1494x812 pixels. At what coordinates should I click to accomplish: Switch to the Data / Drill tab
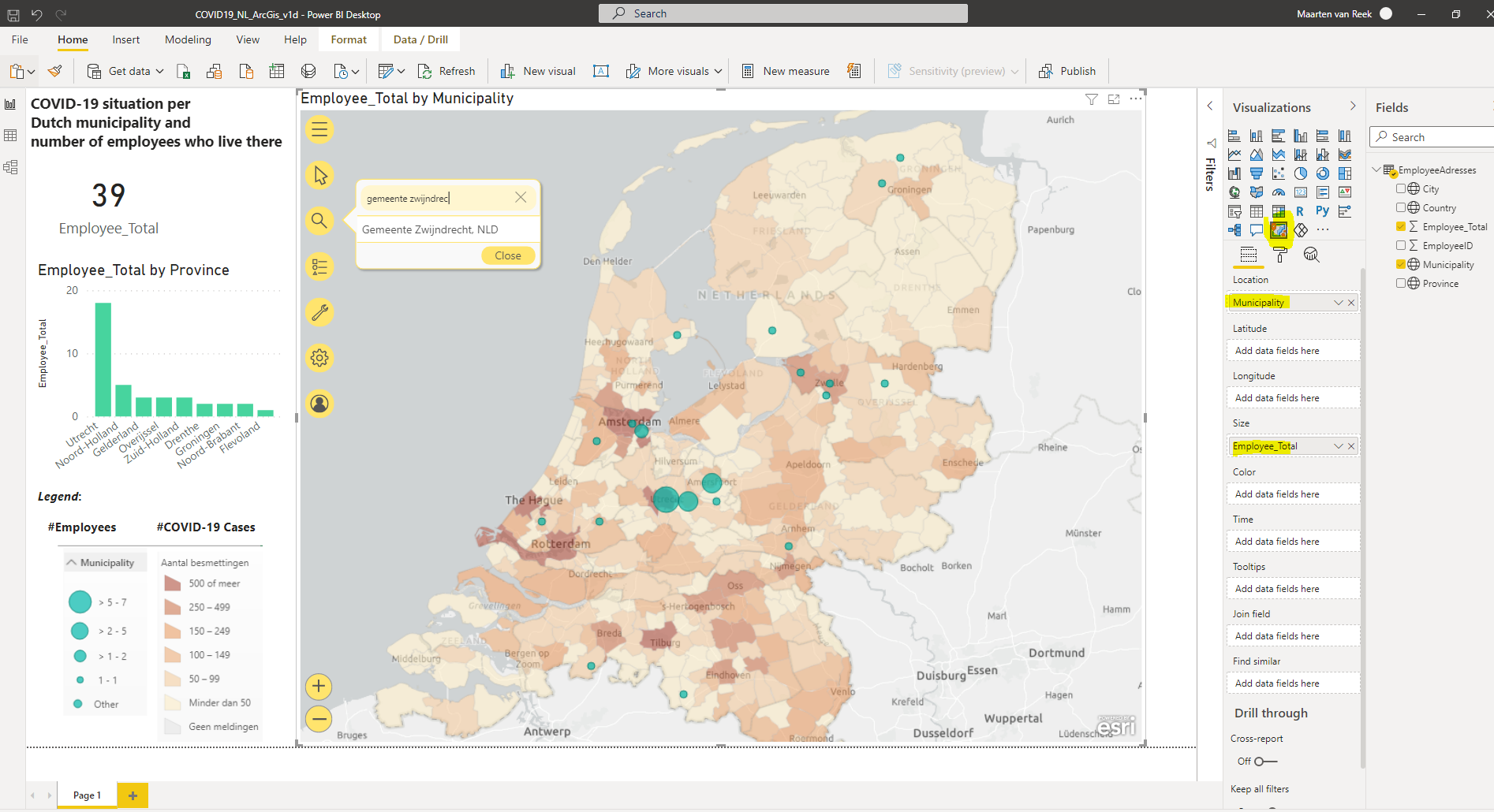click(x=420, y=39)
